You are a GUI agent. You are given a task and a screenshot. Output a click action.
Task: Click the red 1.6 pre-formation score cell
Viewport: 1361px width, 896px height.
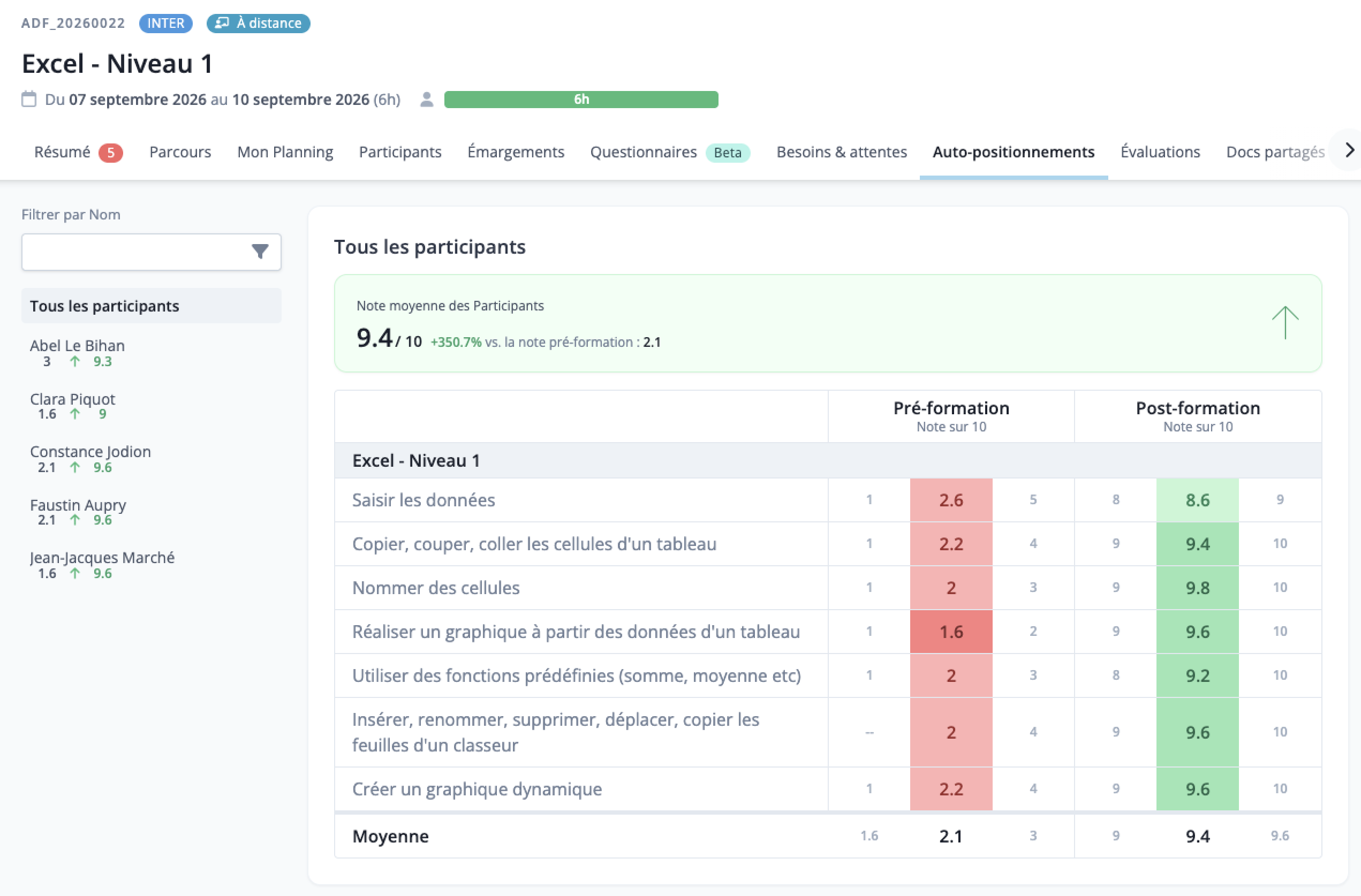951,631
